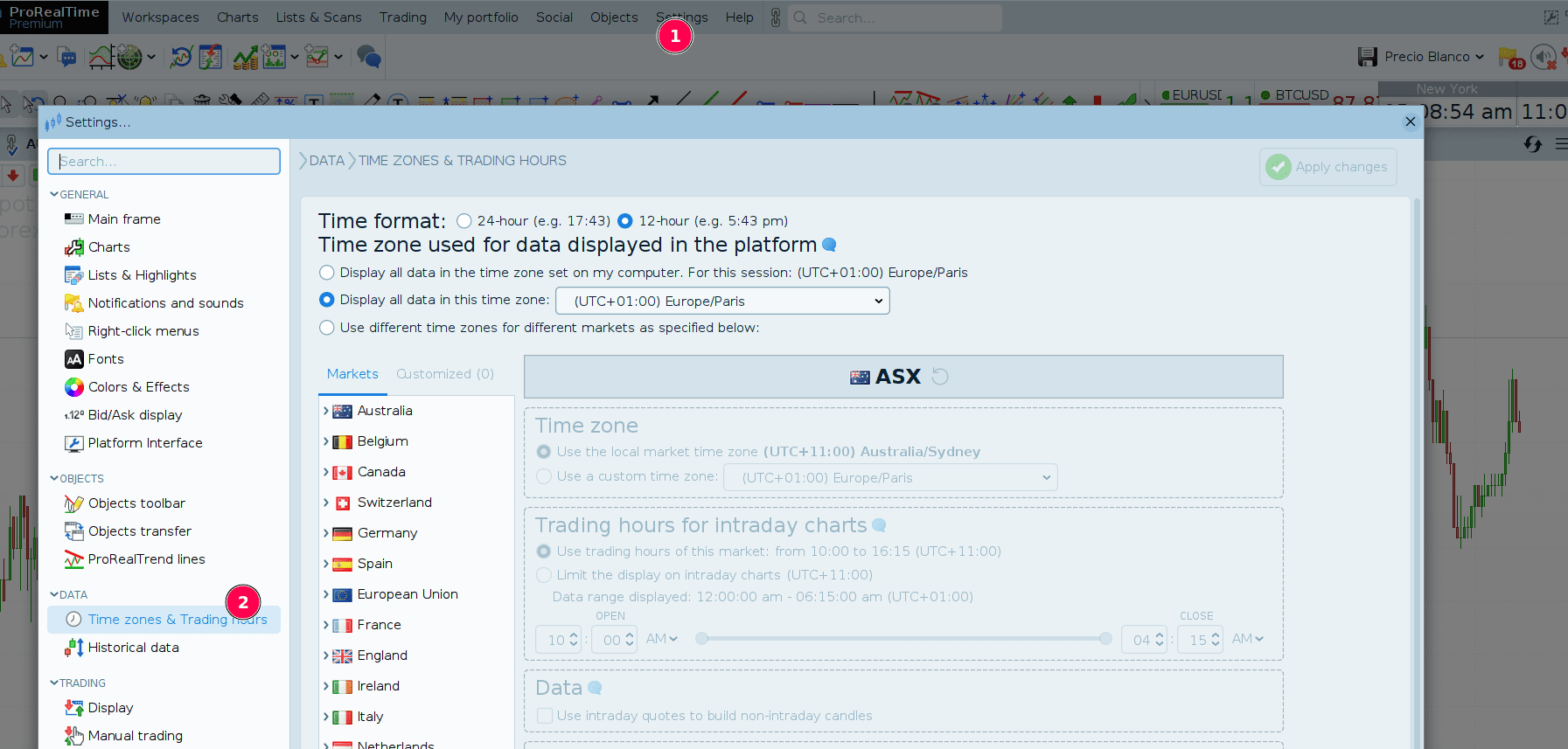Toggle the muted speaker sound icon

tap(1544, 57)
